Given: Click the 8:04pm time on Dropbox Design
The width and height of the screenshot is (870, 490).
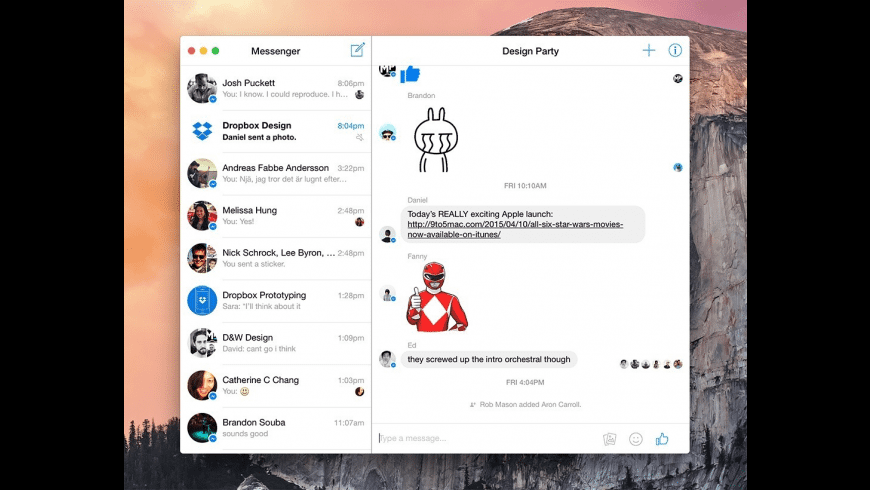Looking at the screenshot, I should (351, 126).
